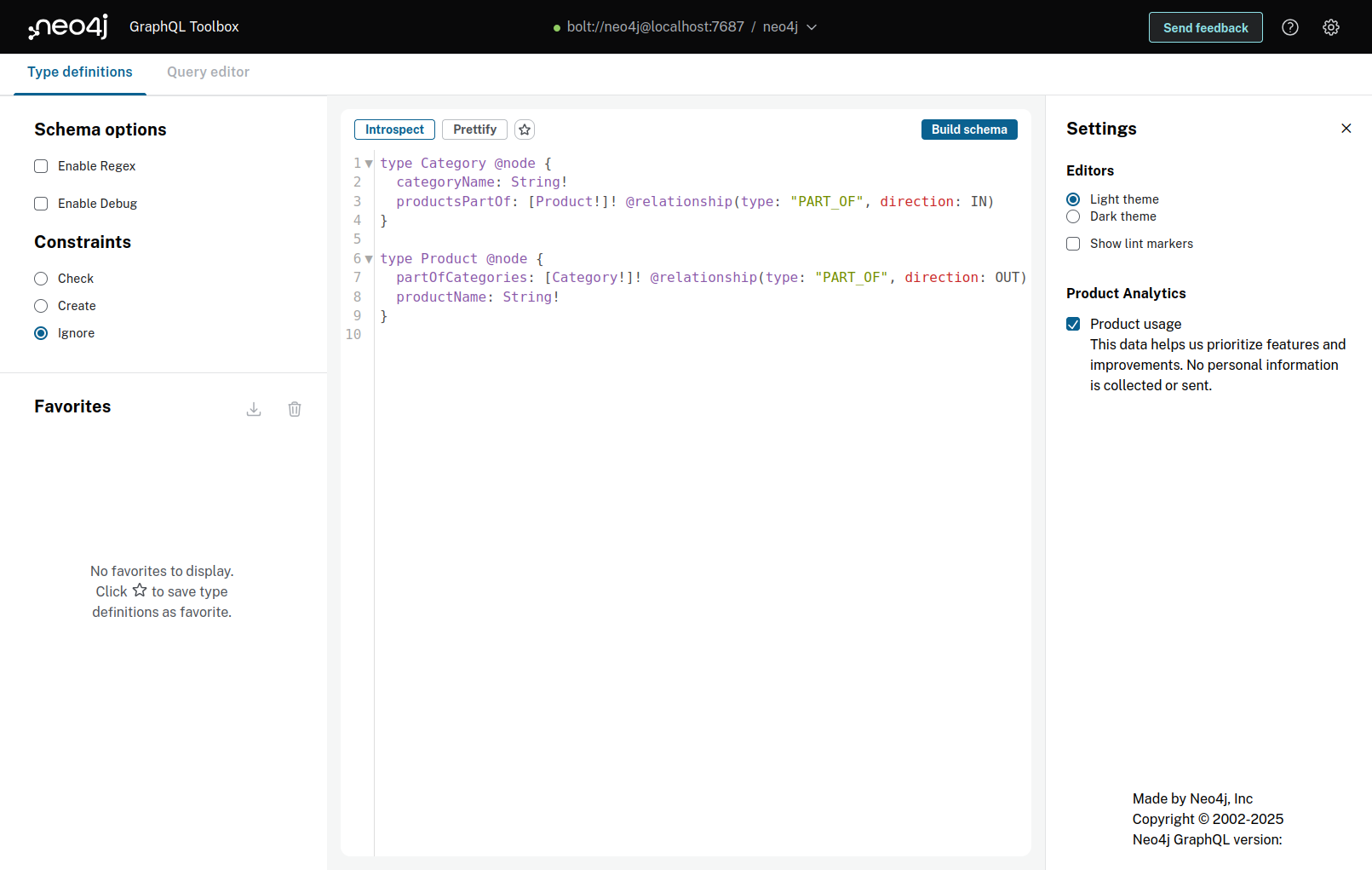Click the Send feedback button
The width and height of the screenshot is (1372, 870).
coord(1206,27)
